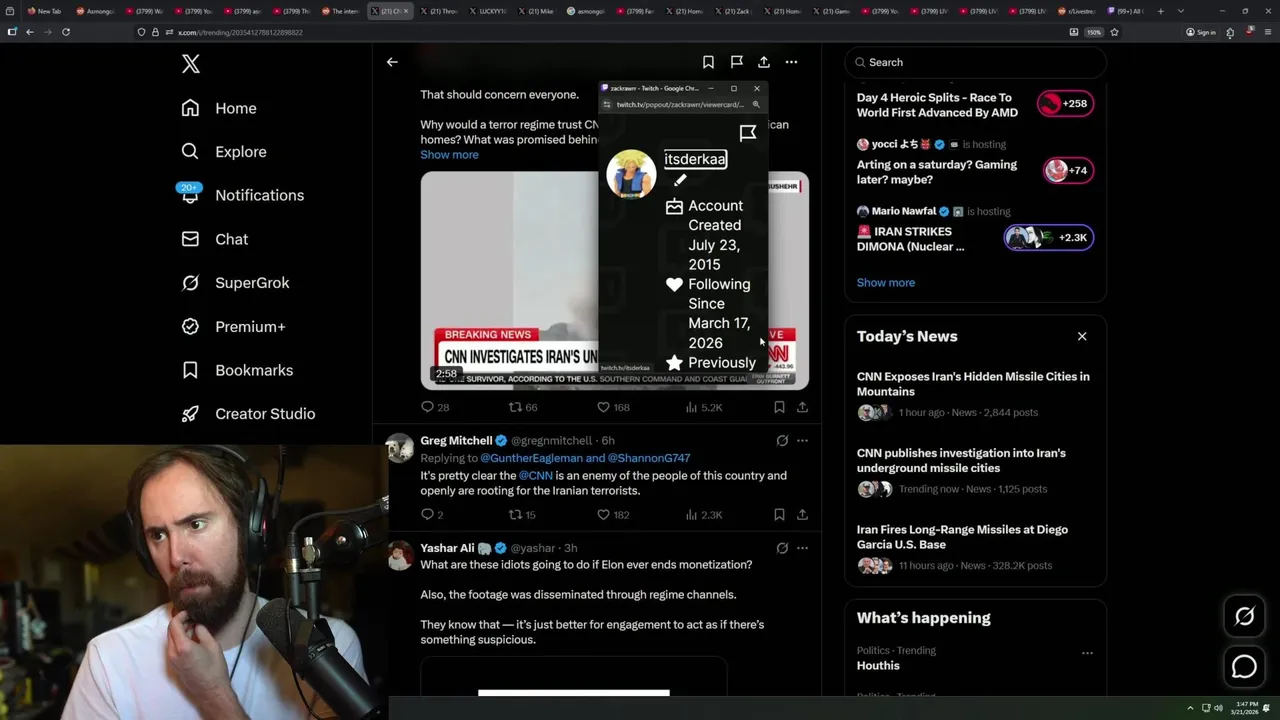Click the itsderkaa username in viewer card
This screenshot has height=720, width=1280.
coord(695,159)
